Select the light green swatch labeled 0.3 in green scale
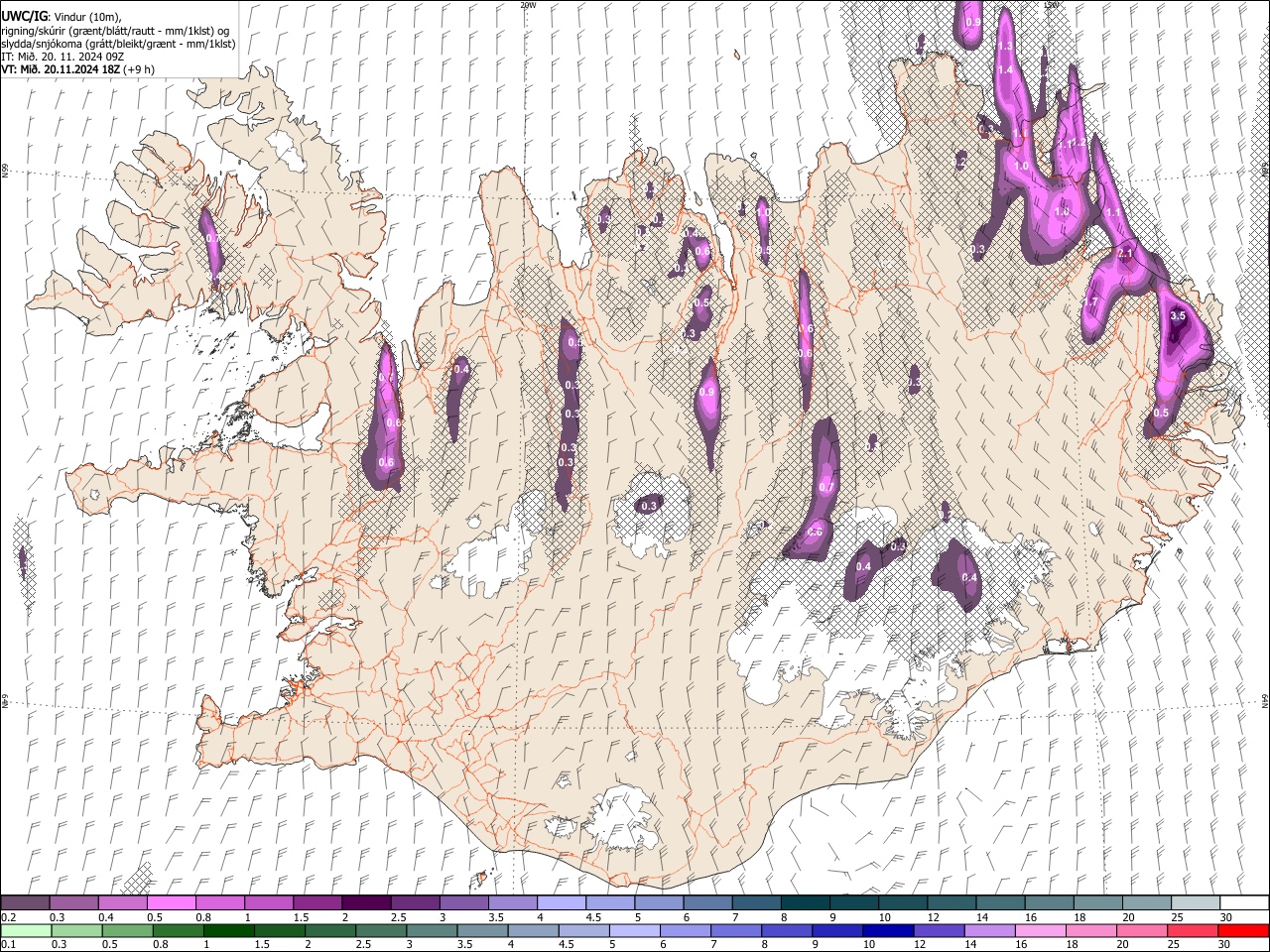The image size is (1270, 952). pos(76,930)
